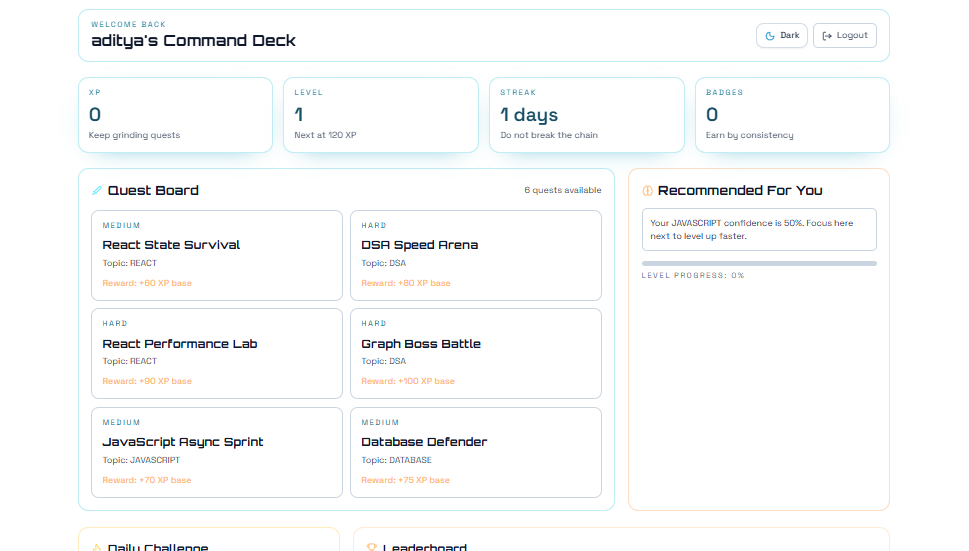
Task: Click the 'Reward: +100 XP base' text
Action: click(408, 381)
